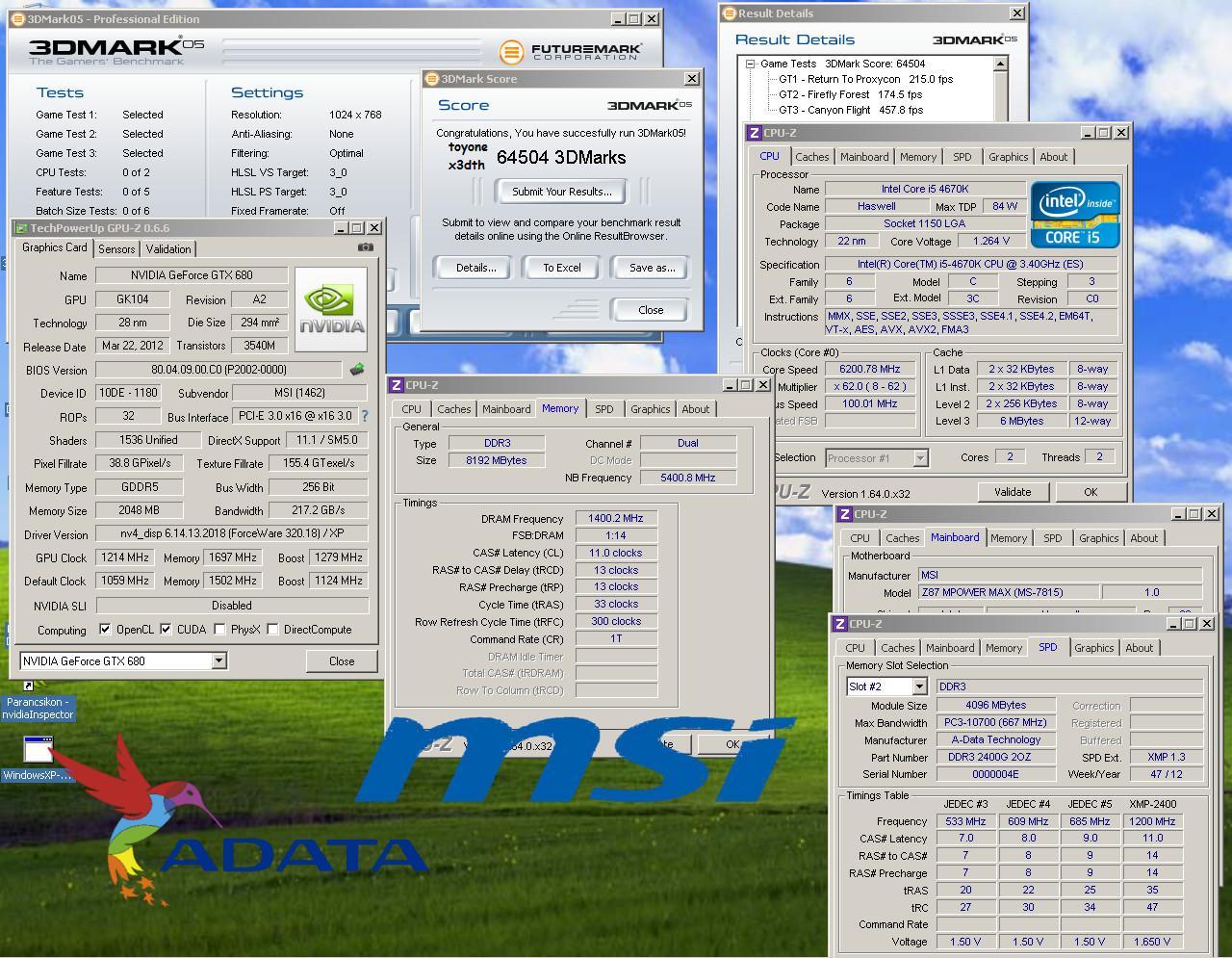Open the Memory tab in CPU-Z SPD window

point(1004,648)
